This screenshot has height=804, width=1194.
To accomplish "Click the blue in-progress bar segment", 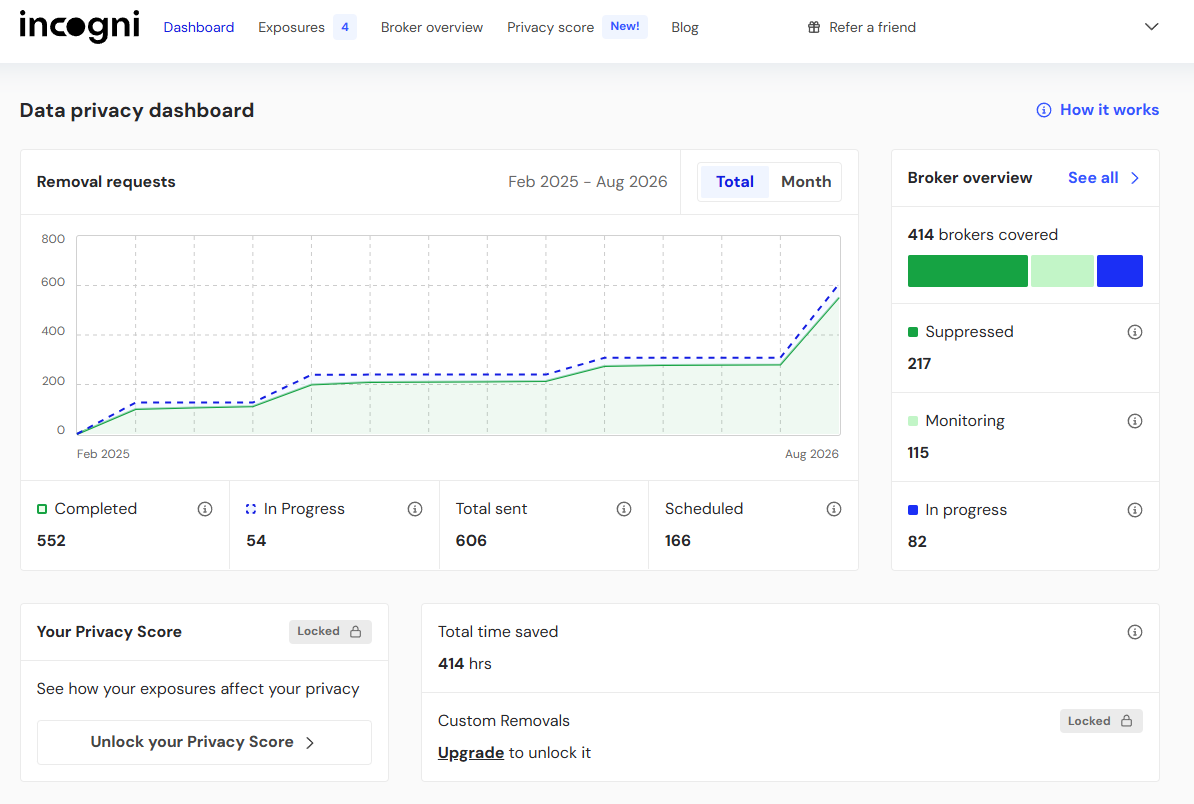I will pyautogui.click(x=1119, y=271).
